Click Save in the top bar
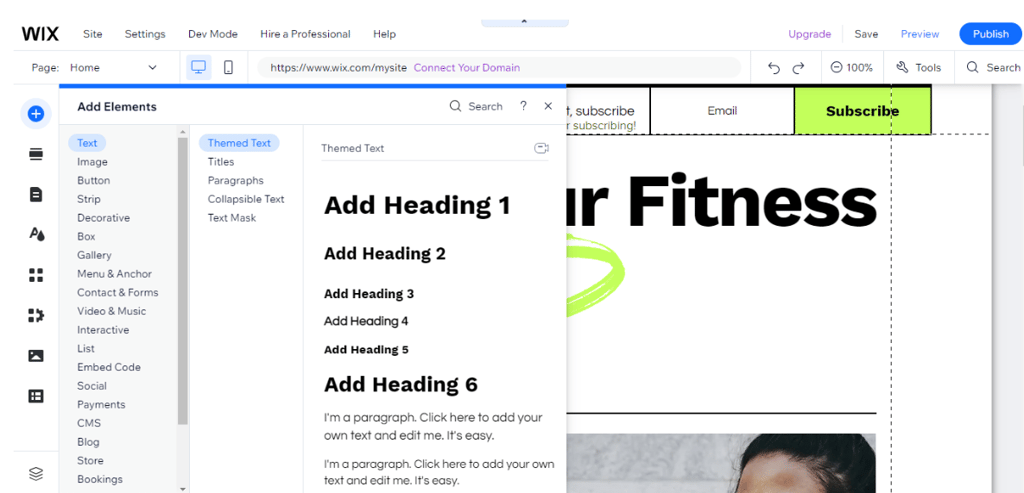The height and width of the screenshot is (493, 1024). 866,34
